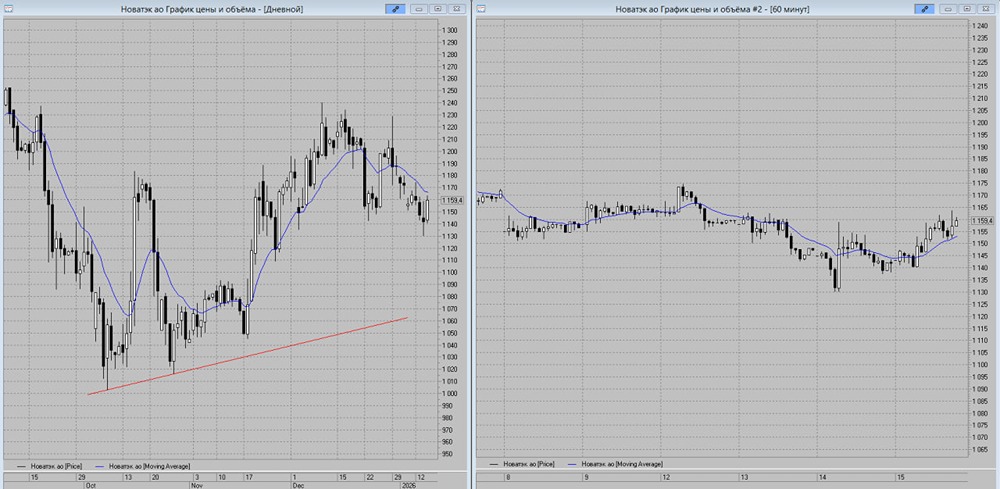This screenshot has width=1000, height=489.
Task: Click the 1 000 level on the daily price axis
Action: [x=452, y=394]
